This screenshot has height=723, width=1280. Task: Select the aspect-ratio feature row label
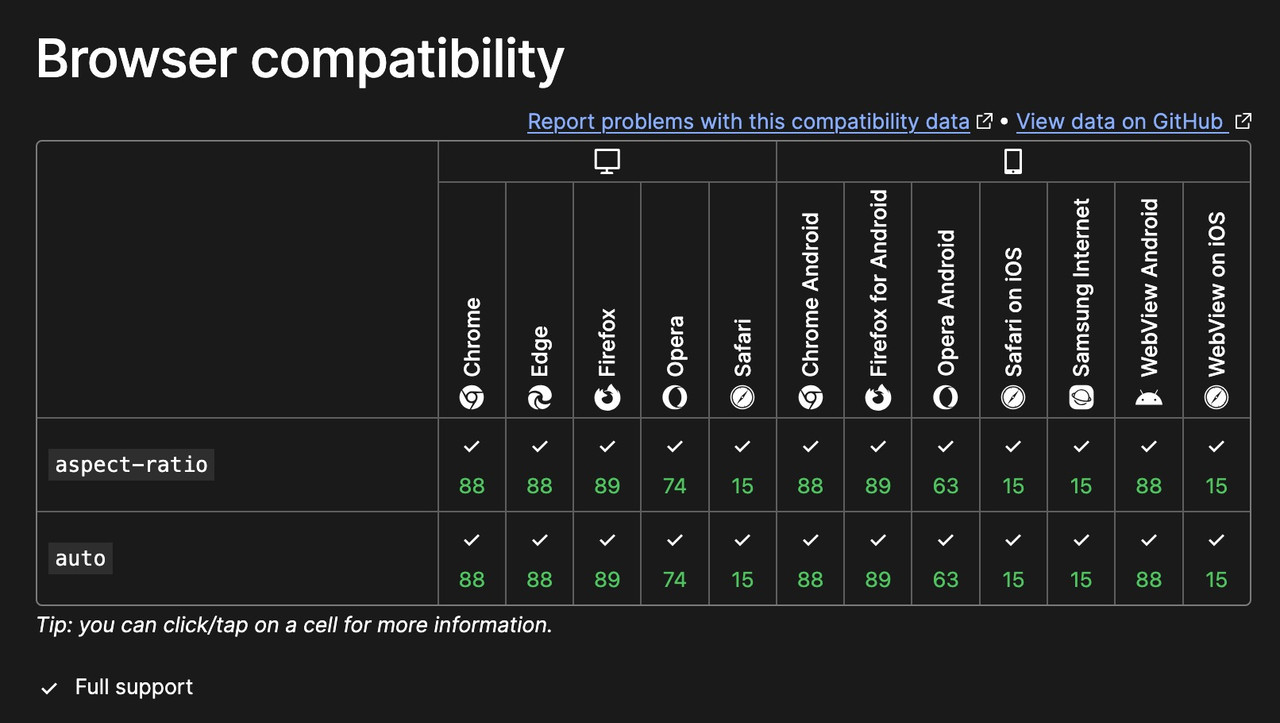pyautogui.click(x=131, y=464)
